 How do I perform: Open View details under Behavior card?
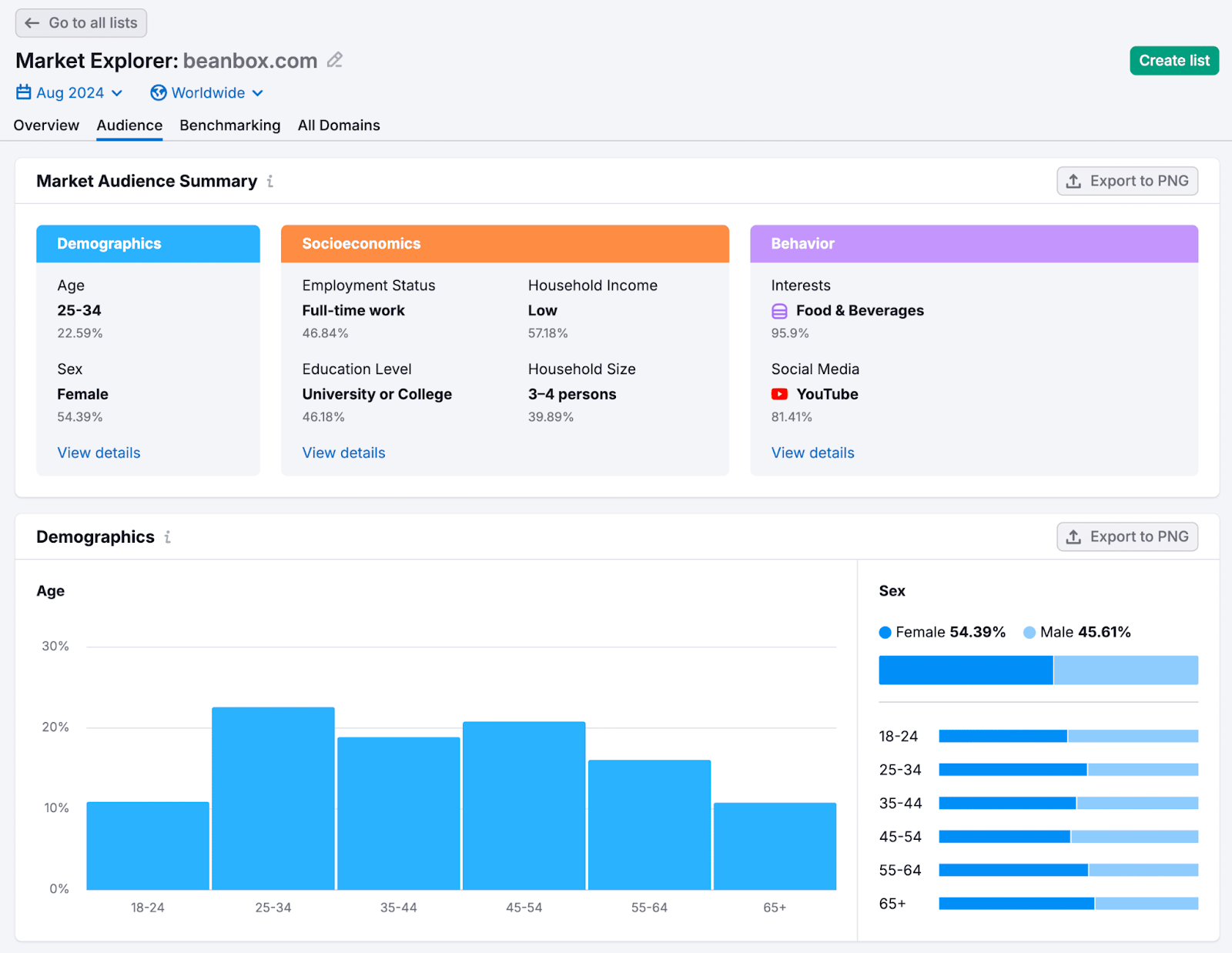(813, 453)
